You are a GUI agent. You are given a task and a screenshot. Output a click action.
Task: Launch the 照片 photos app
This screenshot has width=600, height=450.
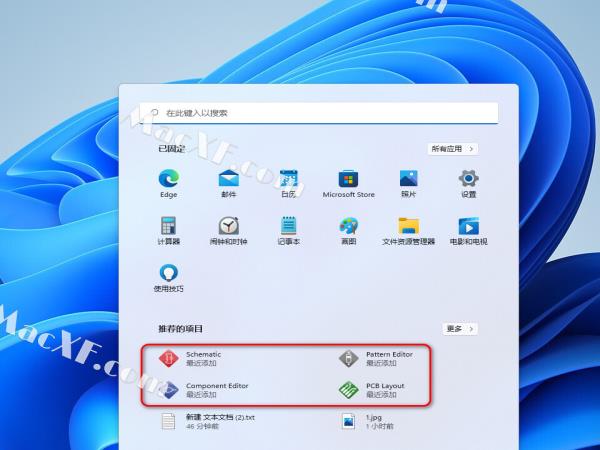click(408, 184)
